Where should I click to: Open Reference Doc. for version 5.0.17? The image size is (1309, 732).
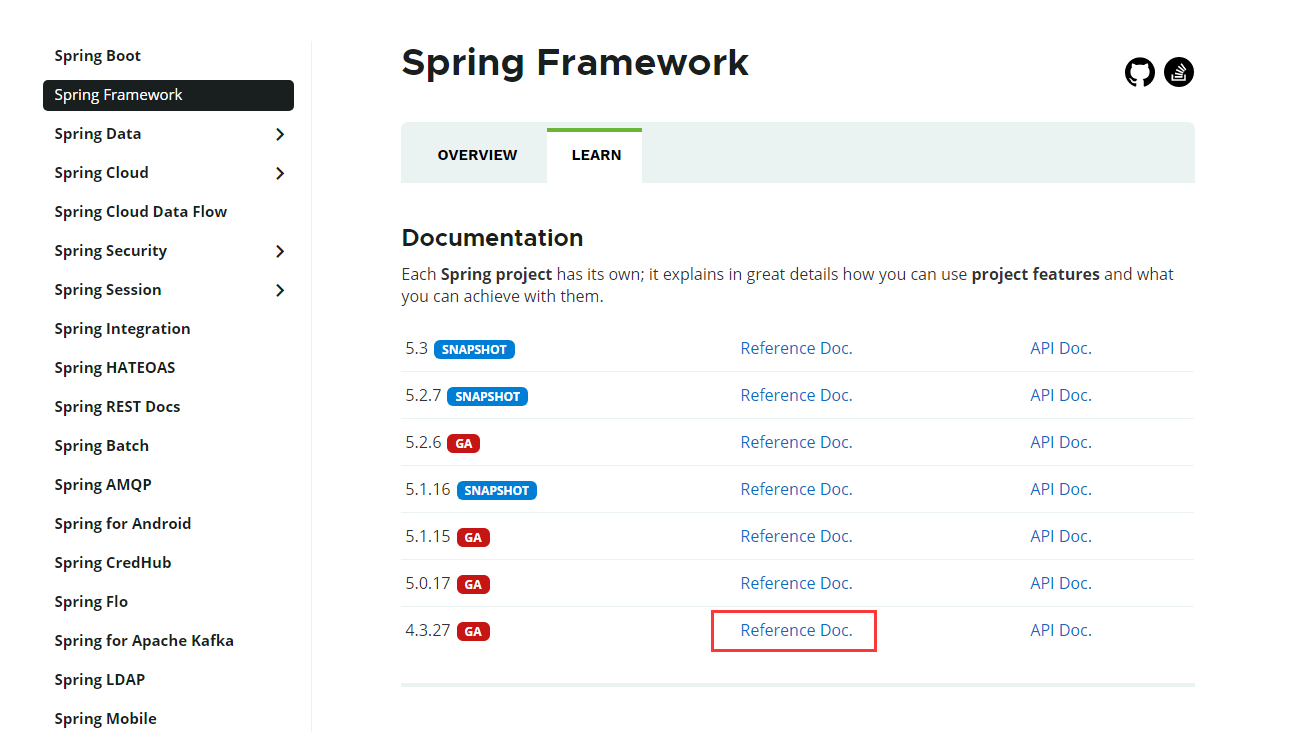[x=796, y=584]
